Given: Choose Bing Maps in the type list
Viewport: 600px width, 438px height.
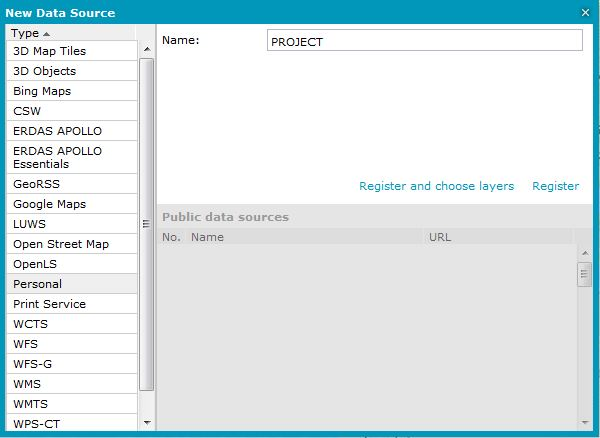Looking at the screenshot, I should point(72,91).
